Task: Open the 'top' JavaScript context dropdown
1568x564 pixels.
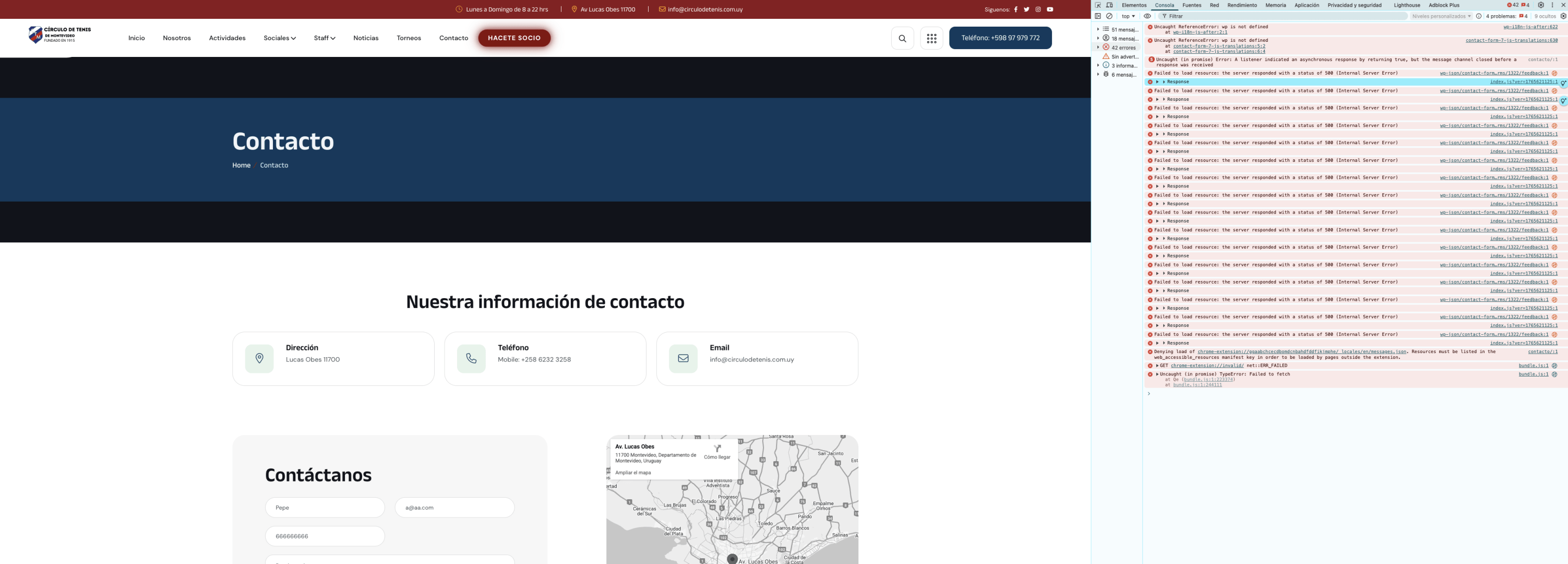Action: 1128,16
